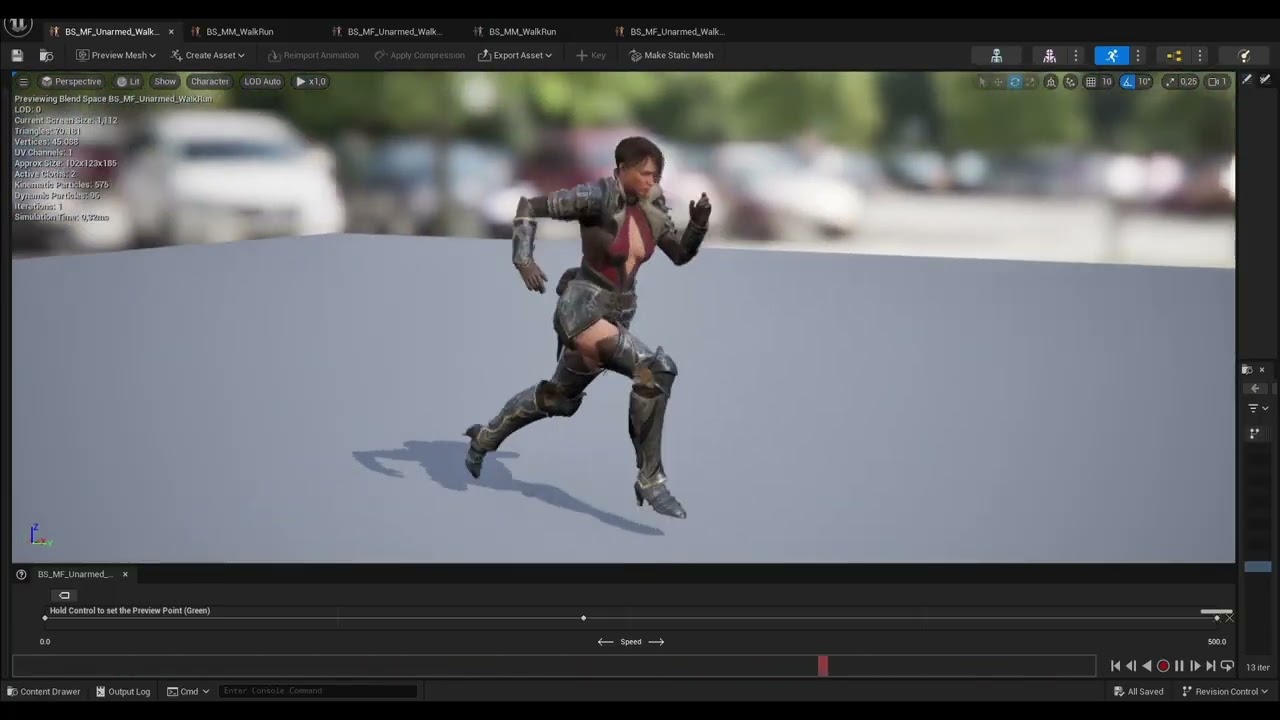Open the x1,0 playback speed dropdown
This screenshot has width=1280, height=720.
pos(311,81)
